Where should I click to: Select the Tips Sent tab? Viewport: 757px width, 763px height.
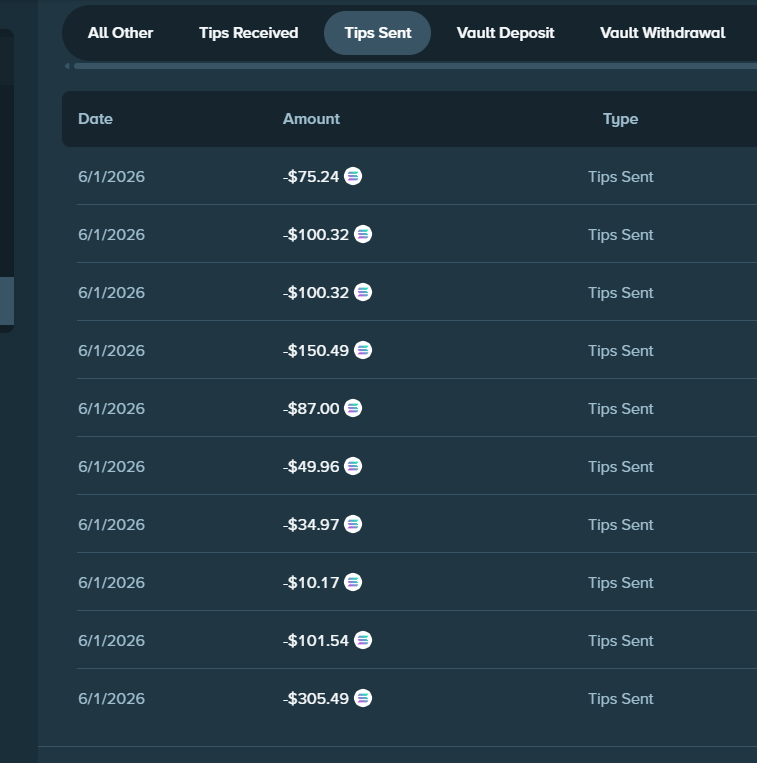[x=378, y=33]
